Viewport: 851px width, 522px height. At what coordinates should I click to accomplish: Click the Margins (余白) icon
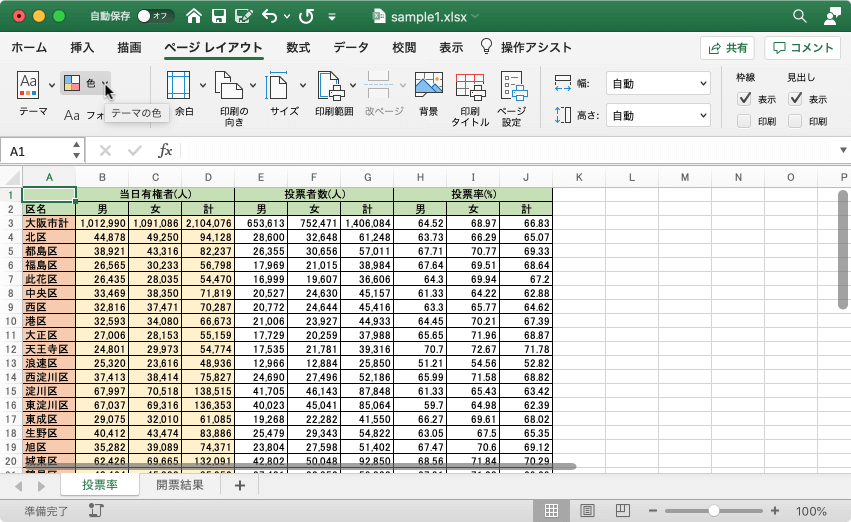(179, 85)
